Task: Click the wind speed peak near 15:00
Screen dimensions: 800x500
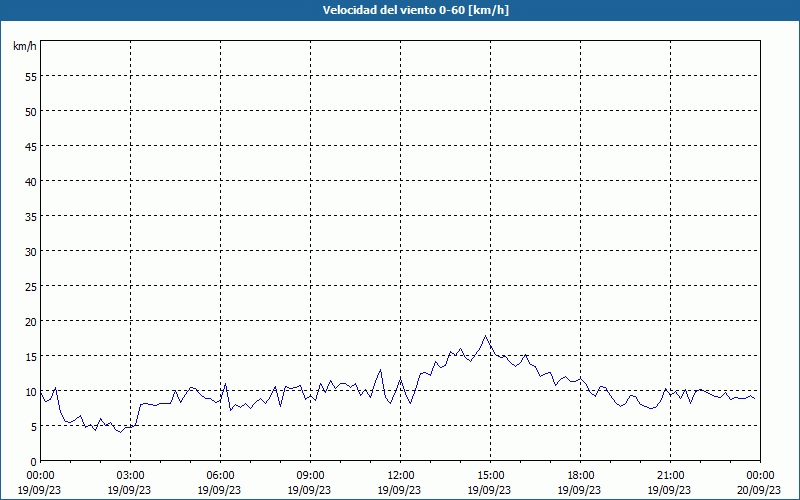Action: [x=486, y=336]
